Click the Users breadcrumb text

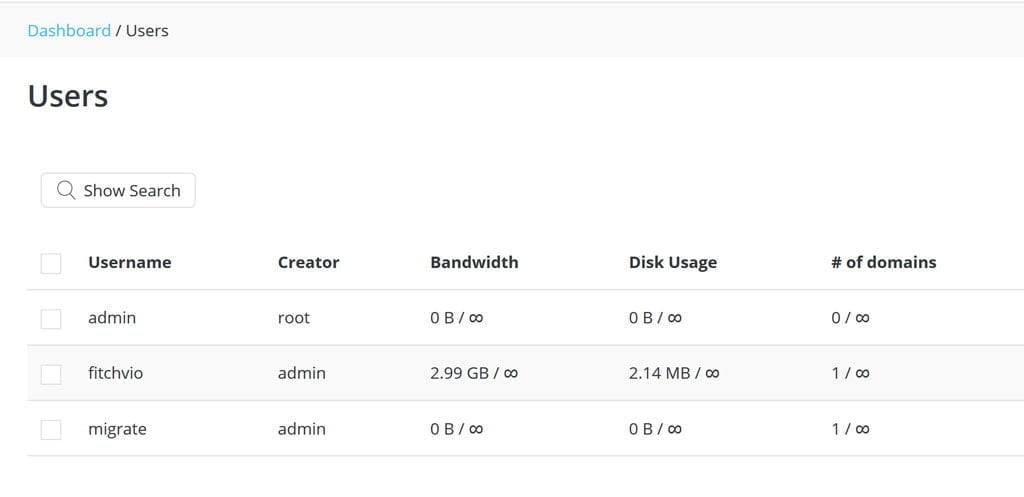(x=147, y=31)
